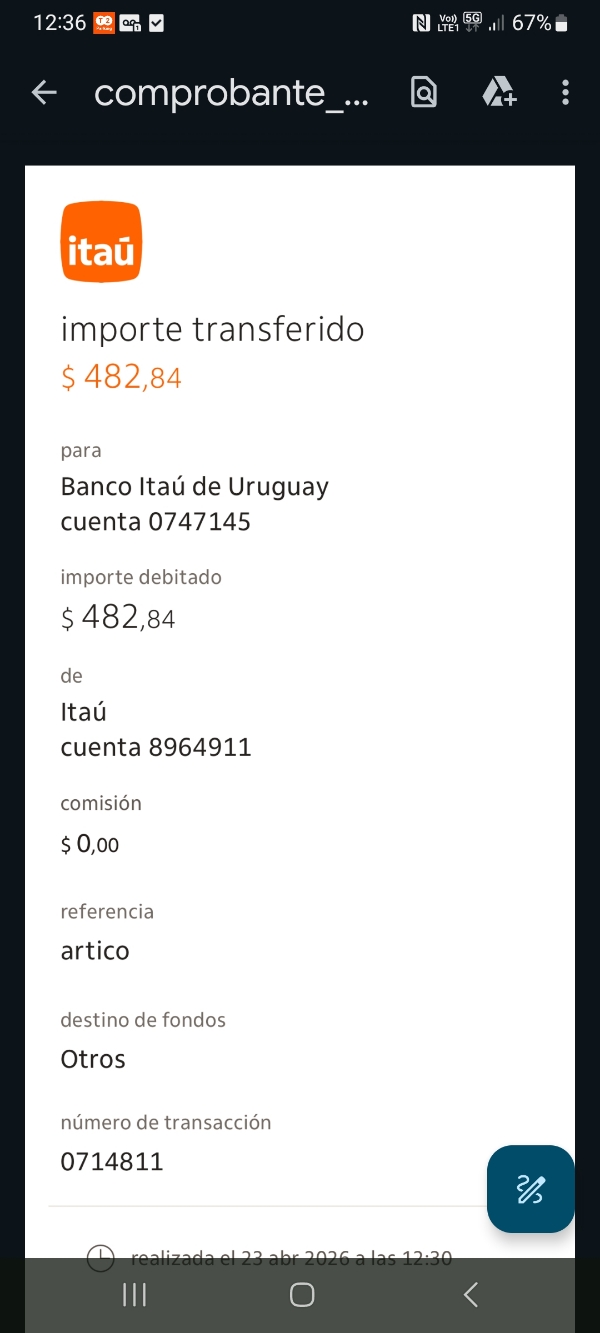Screen dimensions: 600x1333
Task: Tap the Banco Itaú de Uruguay text
Action: 195,487
